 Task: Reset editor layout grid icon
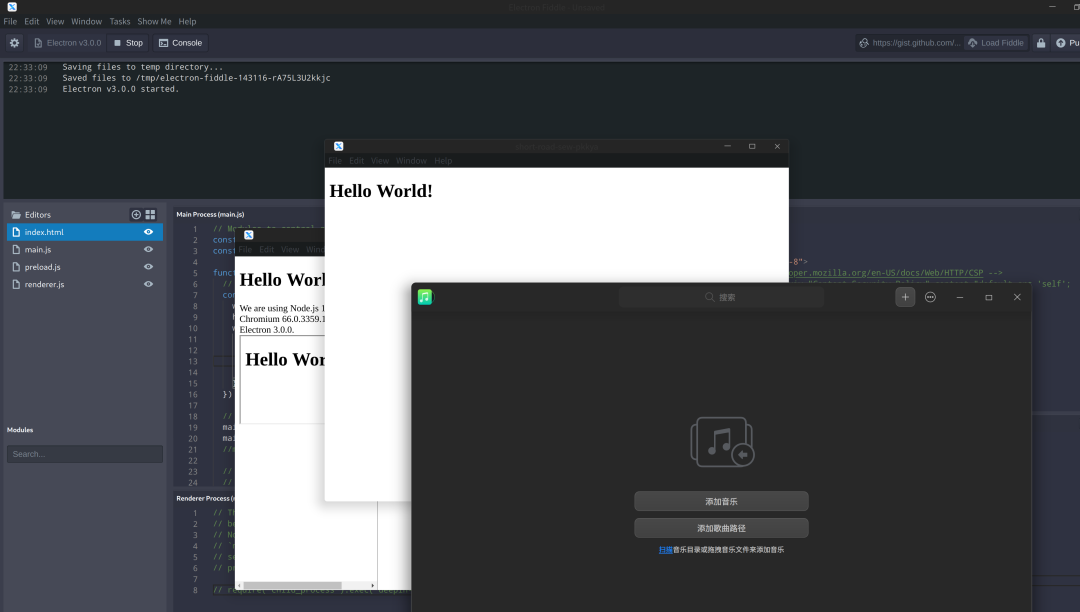150,215
